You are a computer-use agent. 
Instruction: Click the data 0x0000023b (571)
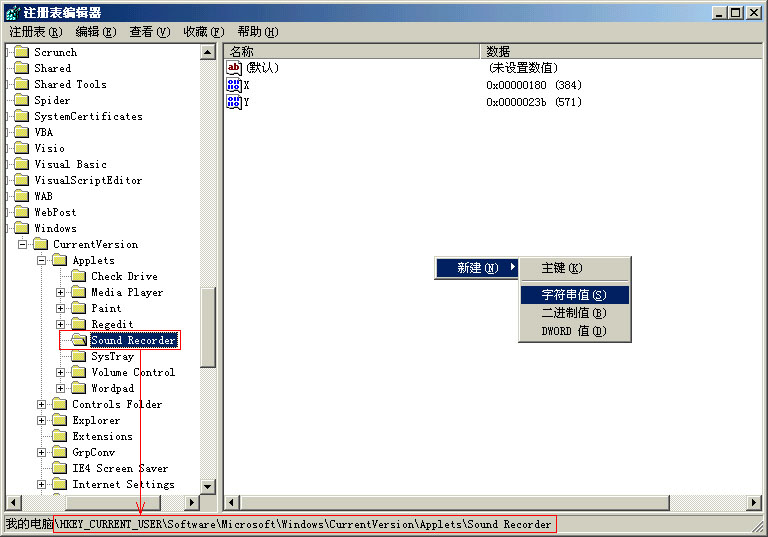click(x=534, y=102)
